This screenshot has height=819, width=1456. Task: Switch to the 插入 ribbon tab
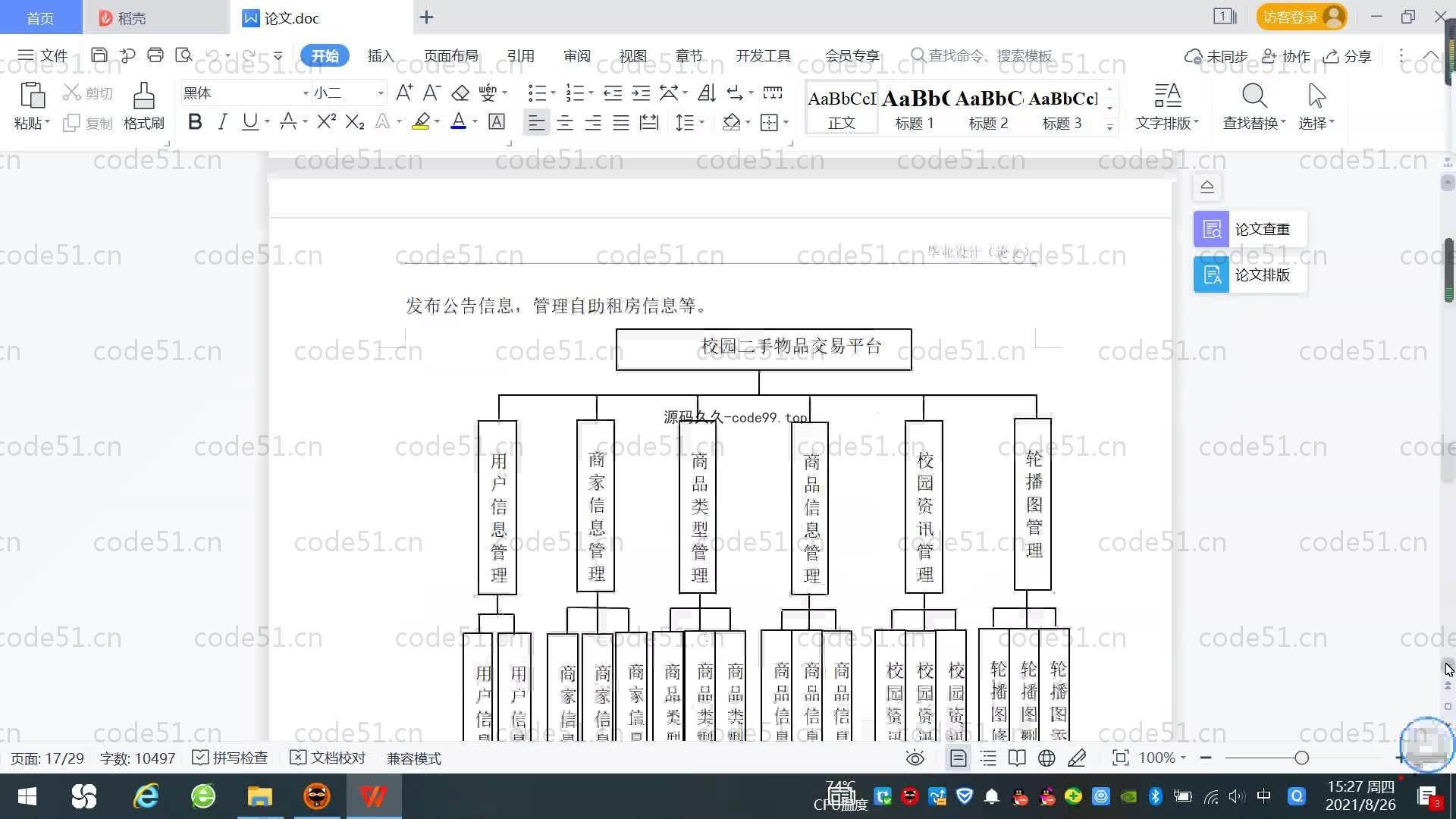coord(381,55)
